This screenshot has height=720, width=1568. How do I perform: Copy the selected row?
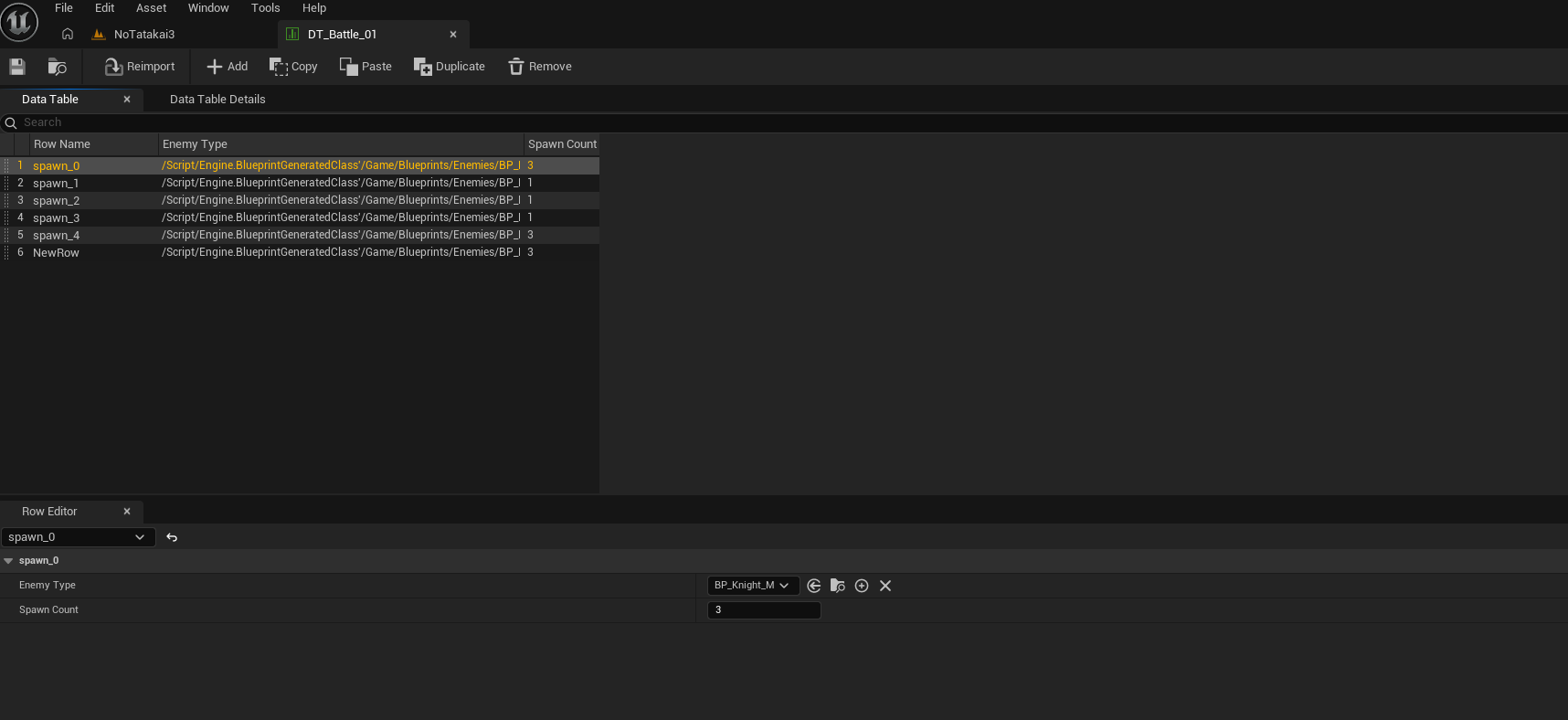[293, 67]
